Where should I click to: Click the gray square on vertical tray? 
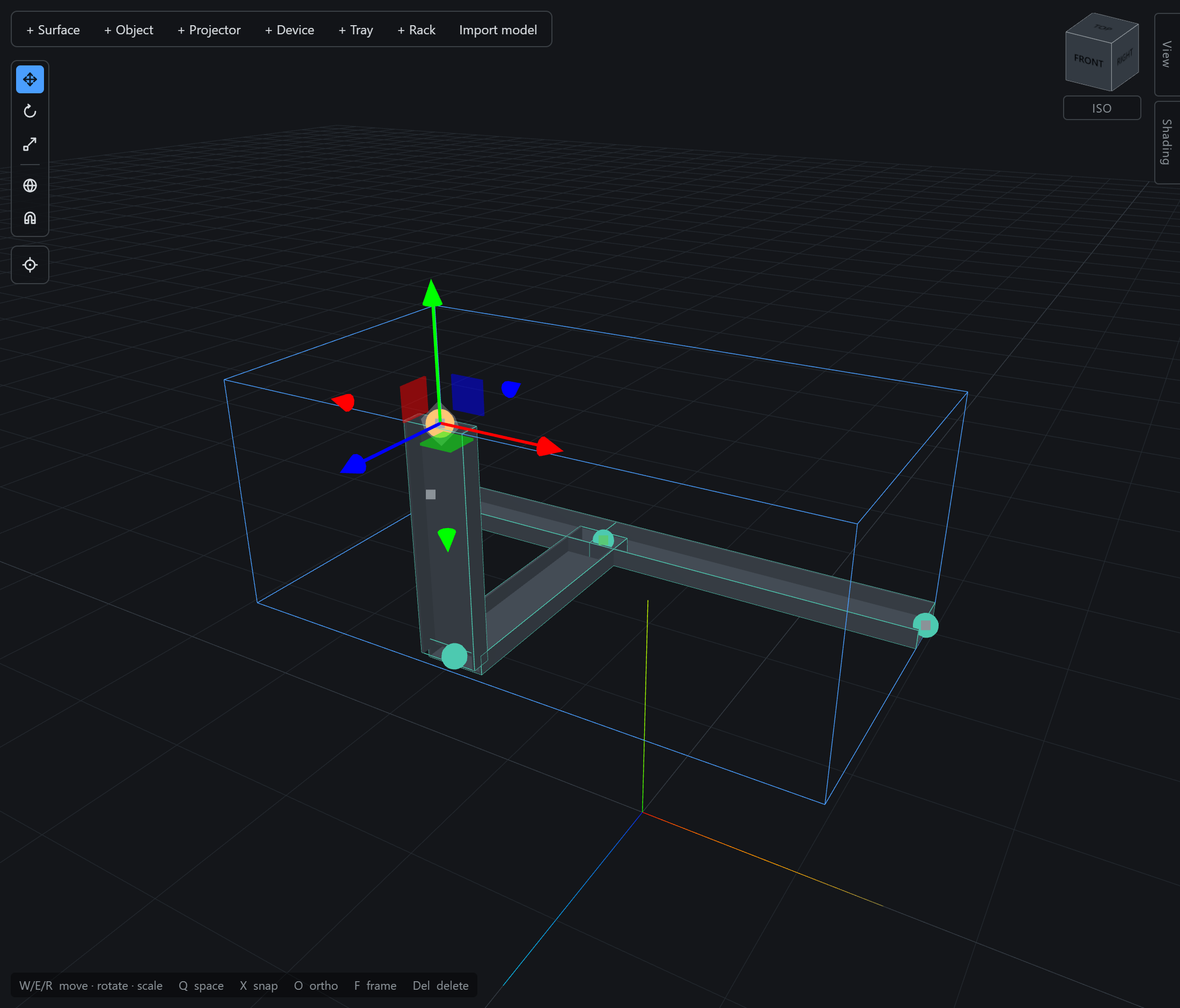click(431, 494)
